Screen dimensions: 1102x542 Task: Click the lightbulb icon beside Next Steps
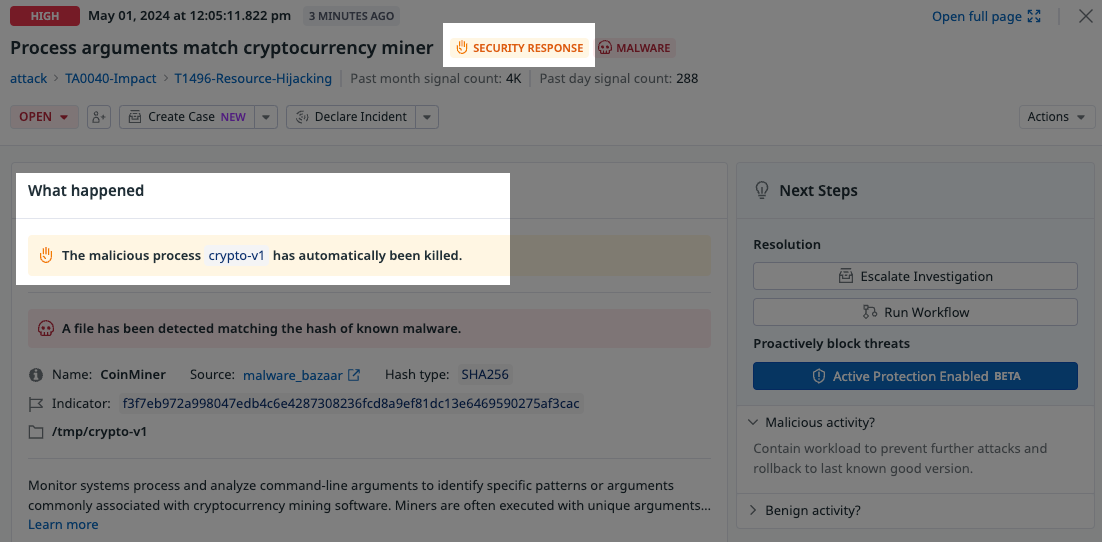tap(762, 191)
